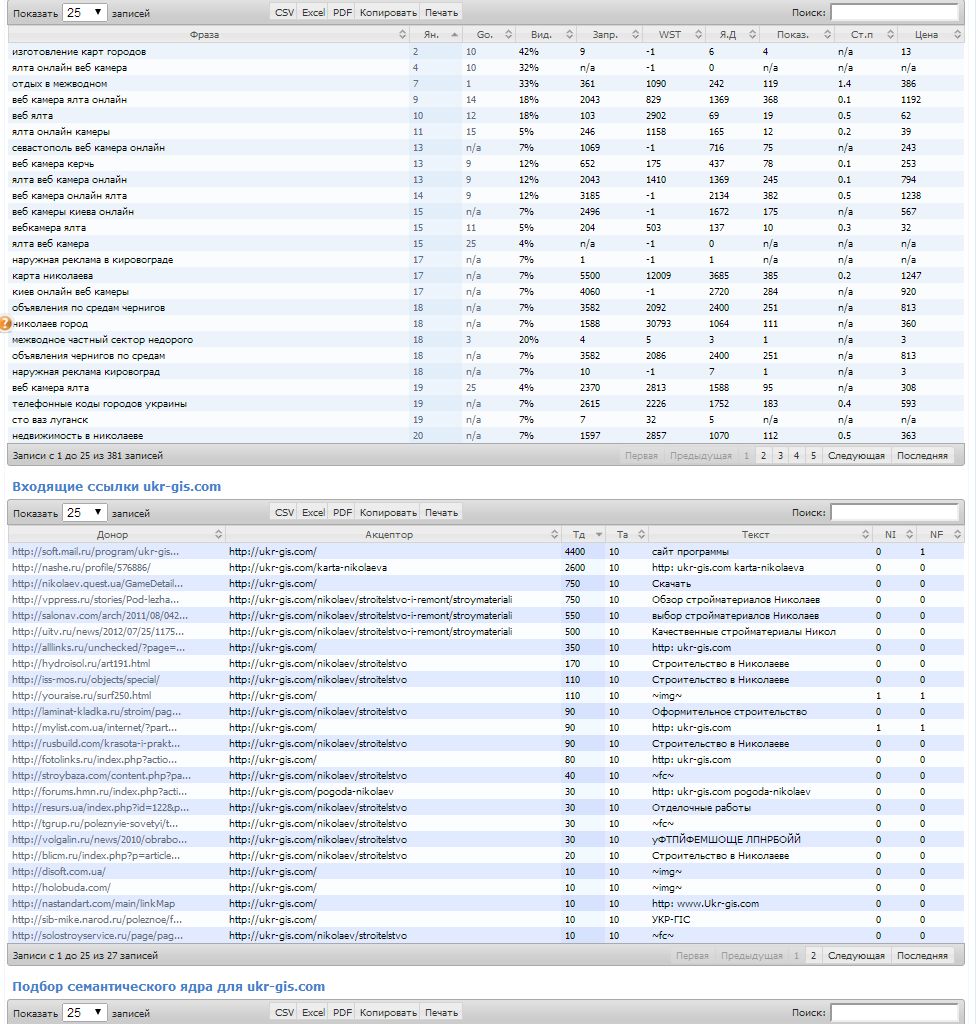The width and height of the screenshot is (976, 1024).
Task: Sort incoming links by the Донор column
Action: point(112,535)
